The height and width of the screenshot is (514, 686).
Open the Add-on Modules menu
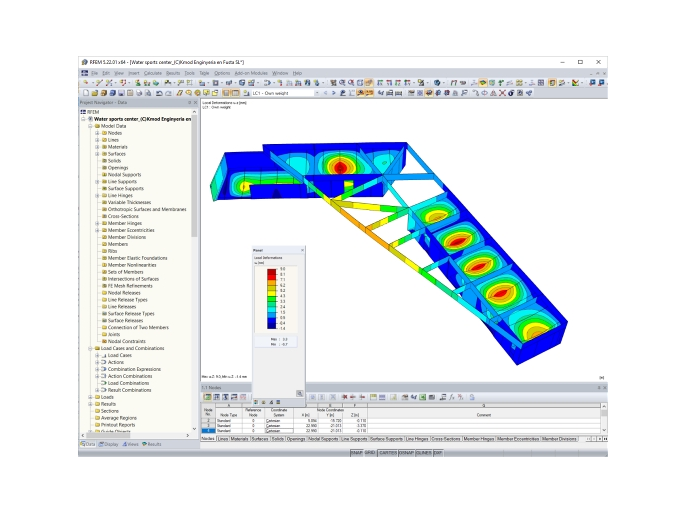click(251, 73)
